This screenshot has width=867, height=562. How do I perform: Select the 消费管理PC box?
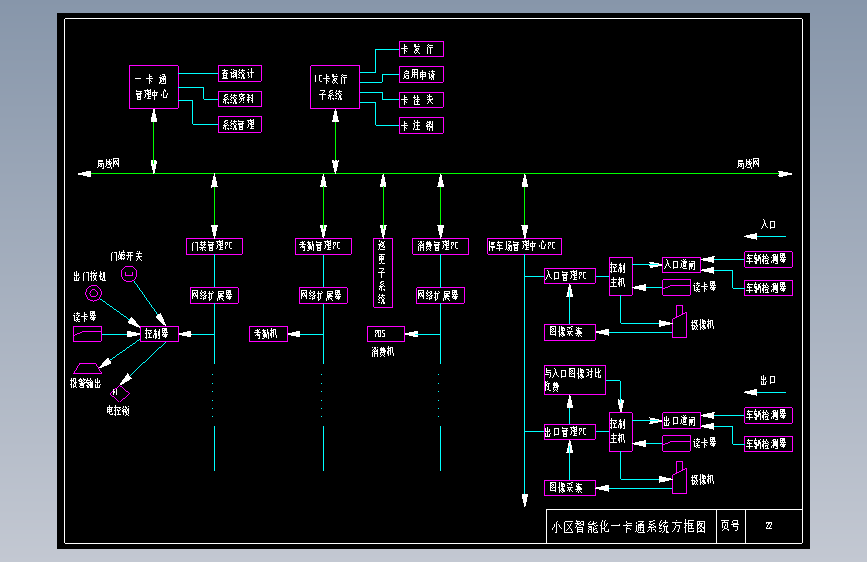(441, 246)
